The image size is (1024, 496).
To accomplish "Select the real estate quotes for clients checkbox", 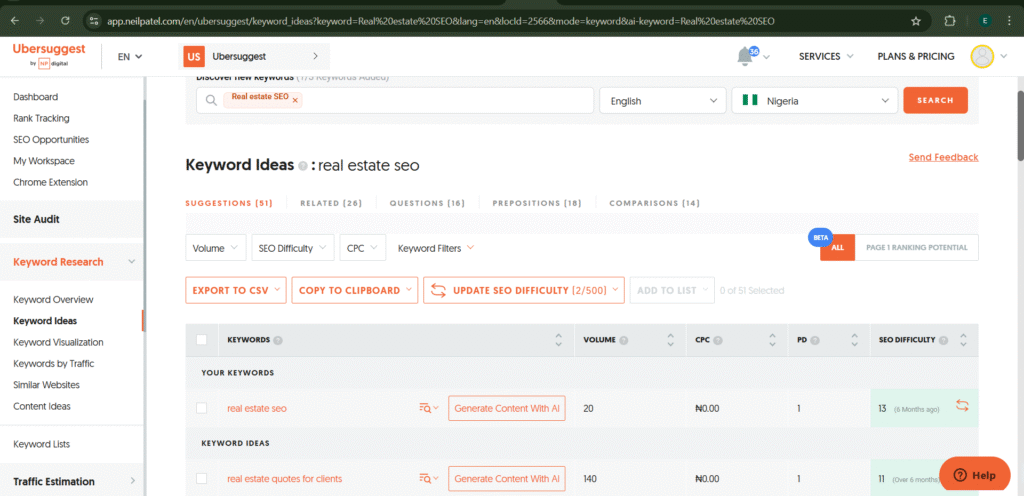I will [x=202, y=479].
